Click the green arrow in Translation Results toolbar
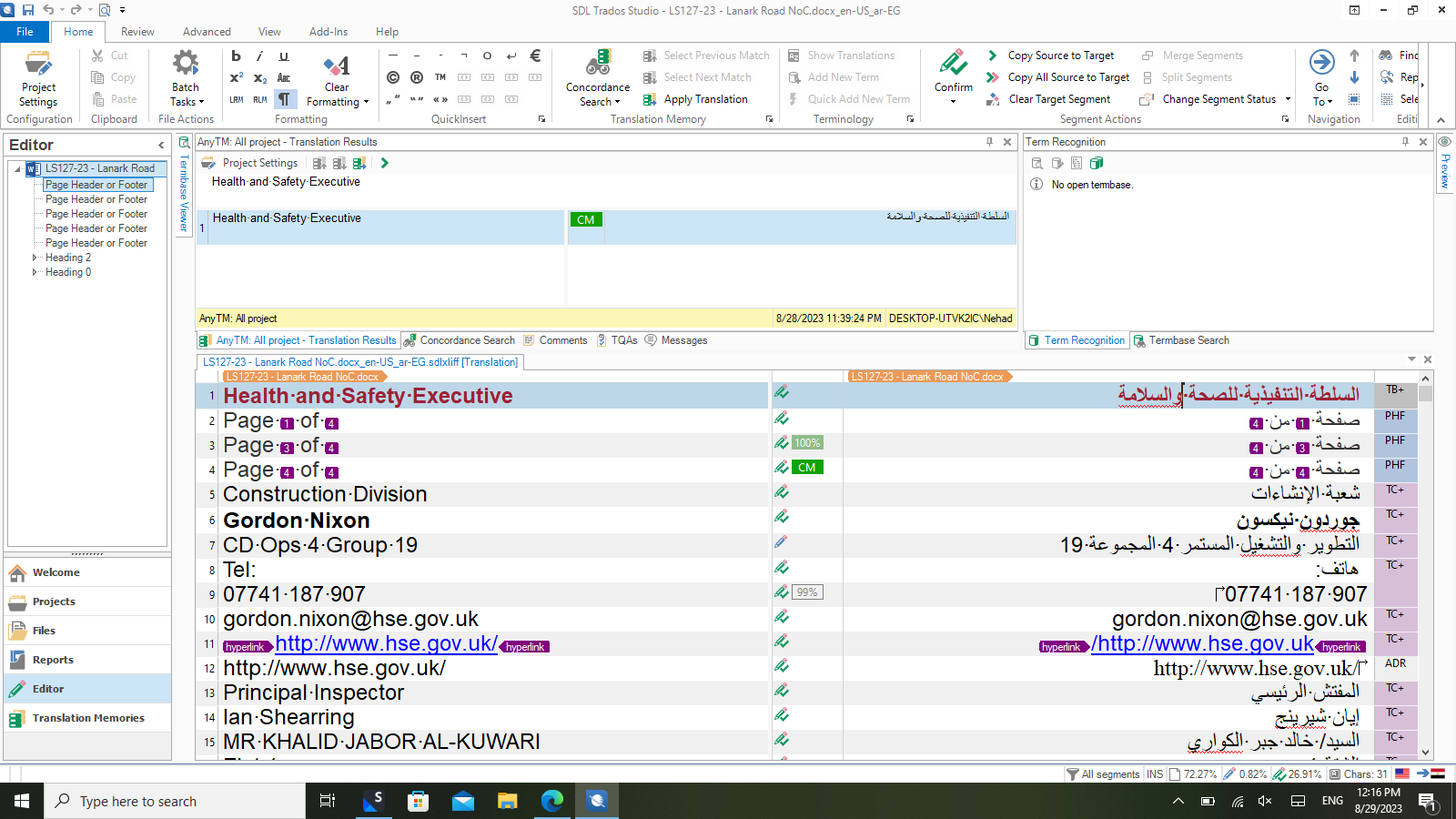Viewport: 1456px width, 819px height. [x=385, y=163]
